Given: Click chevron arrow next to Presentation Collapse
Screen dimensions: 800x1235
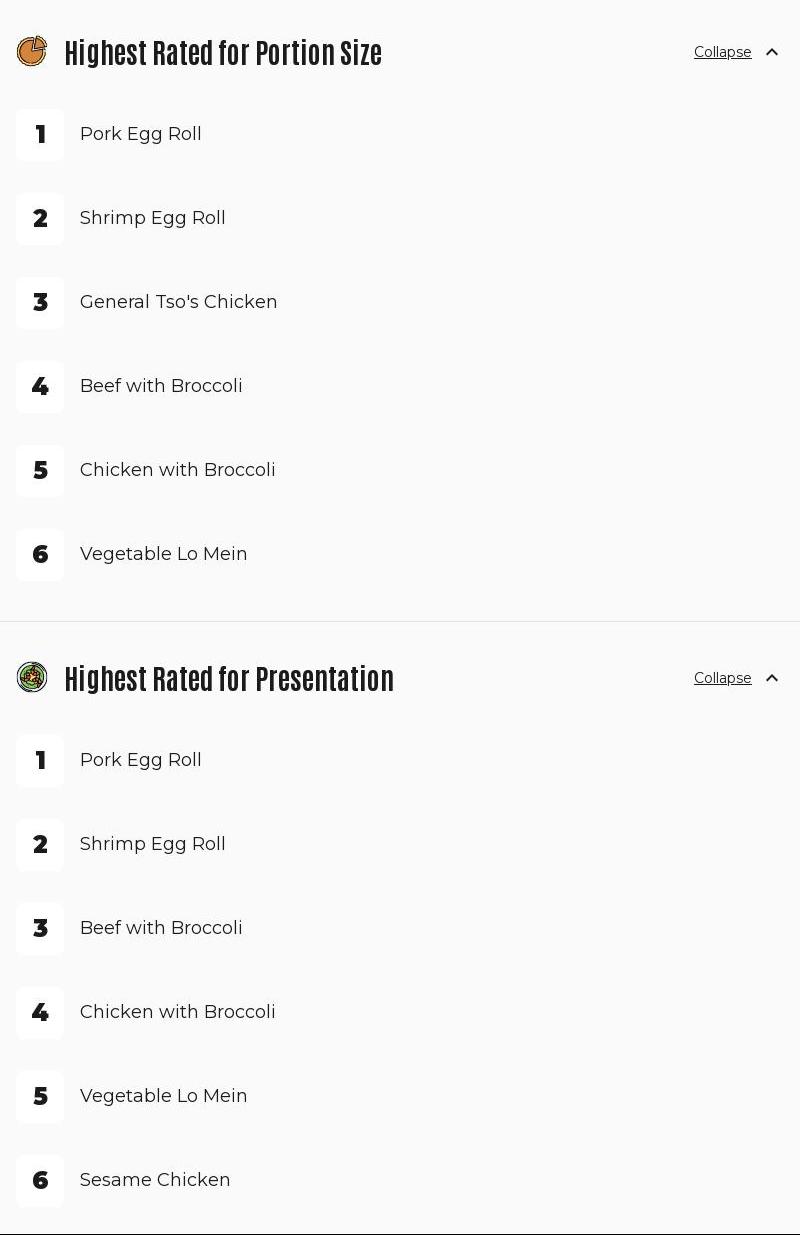Looking at the screenshot, I should pyautogui.click(x=772, y=678).
